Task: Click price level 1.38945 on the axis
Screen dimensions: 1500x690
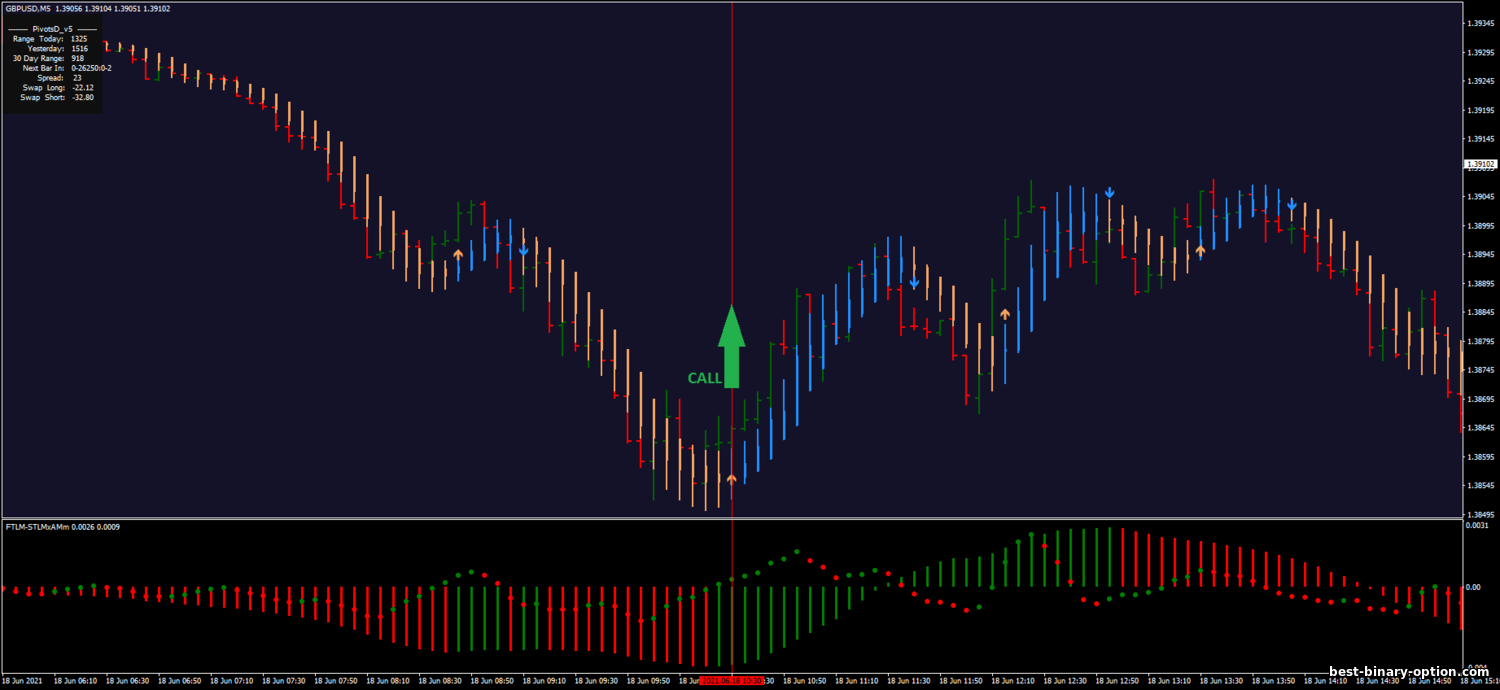Action: [x=1480, y=254]
